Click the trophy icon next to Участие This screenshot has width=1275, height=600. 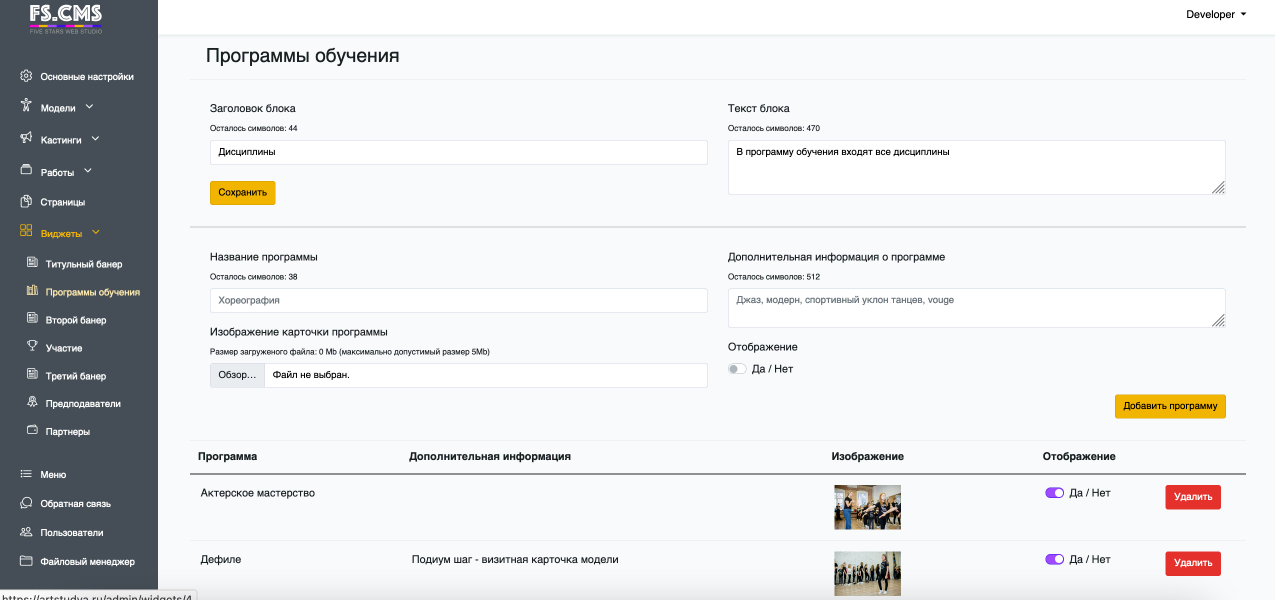point(33,347)
